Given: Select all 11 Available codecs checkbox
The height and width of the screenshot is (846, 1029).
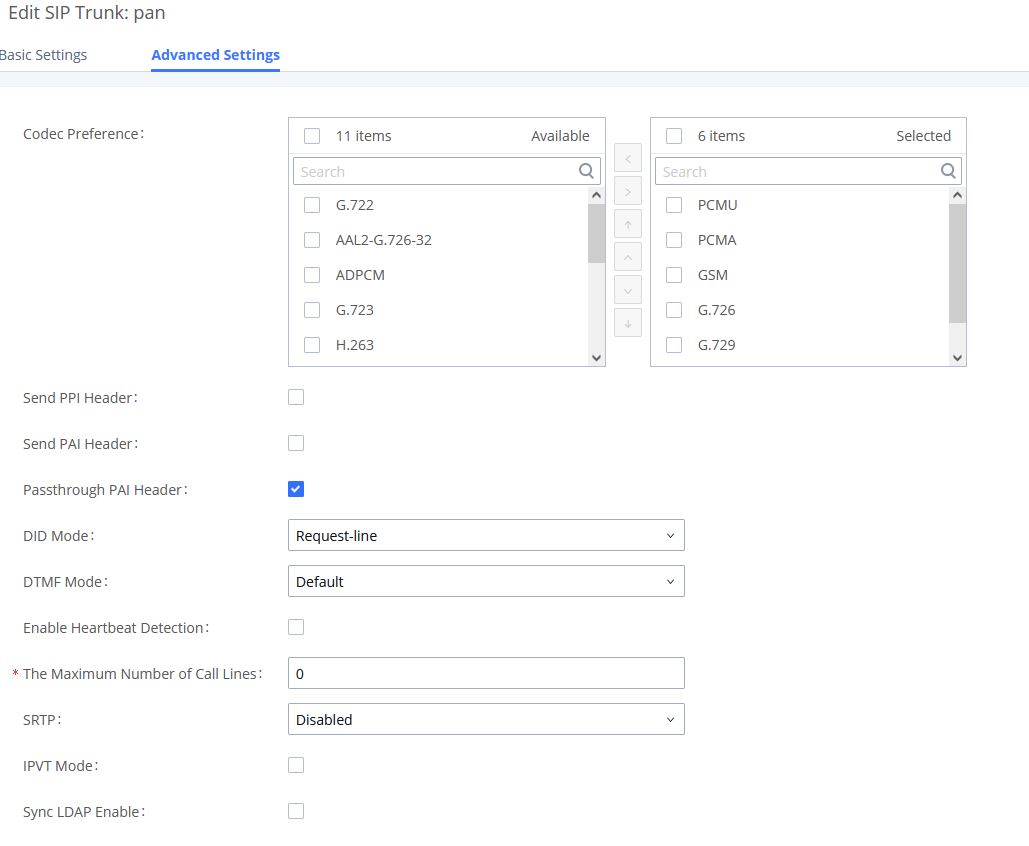Looking at the screenshot, I should tap(312, 136).
